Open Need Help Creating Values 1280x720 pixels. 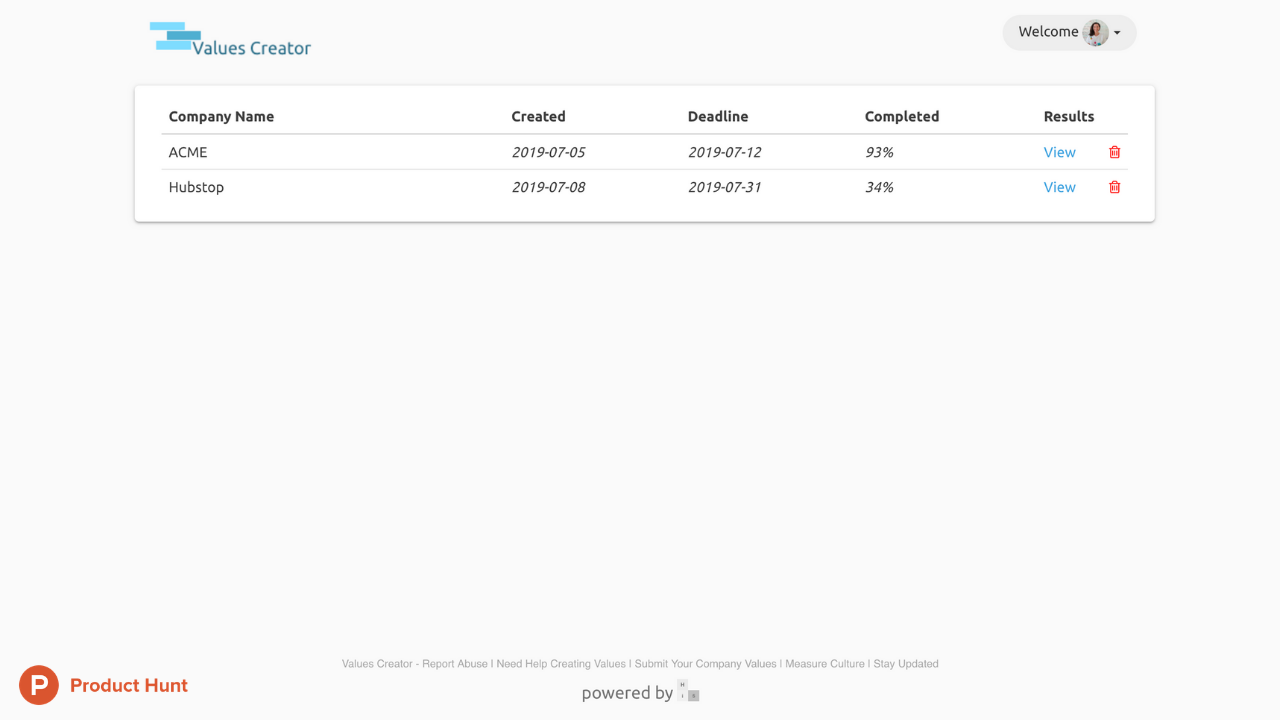(x=559, y=663)
